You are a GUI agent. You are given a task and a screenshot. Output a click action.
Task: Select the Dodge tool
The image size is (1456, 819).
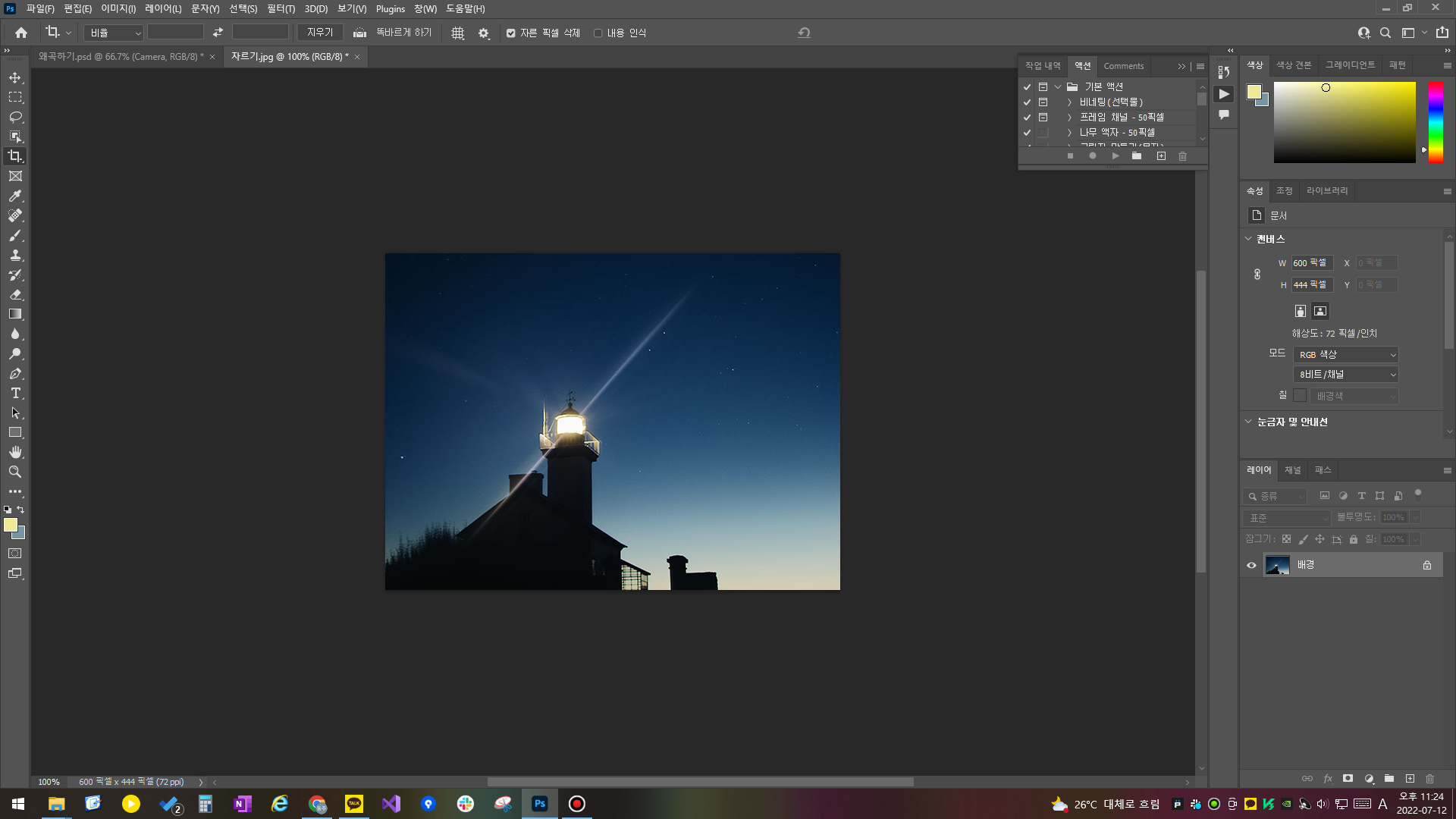coord(15,353)
